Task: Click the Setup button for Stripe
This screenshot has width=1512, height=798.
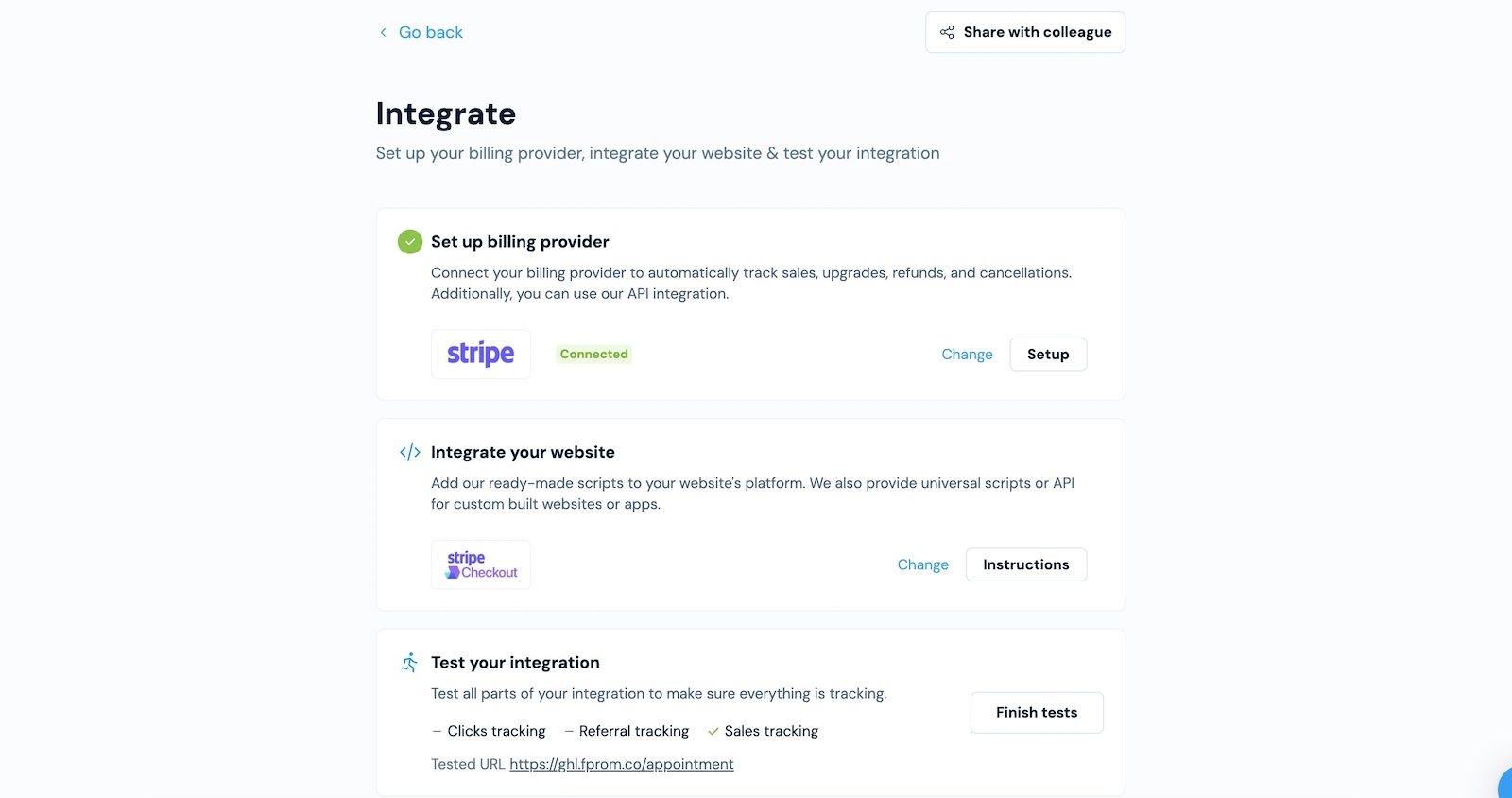Action: tap(1048, 354)
